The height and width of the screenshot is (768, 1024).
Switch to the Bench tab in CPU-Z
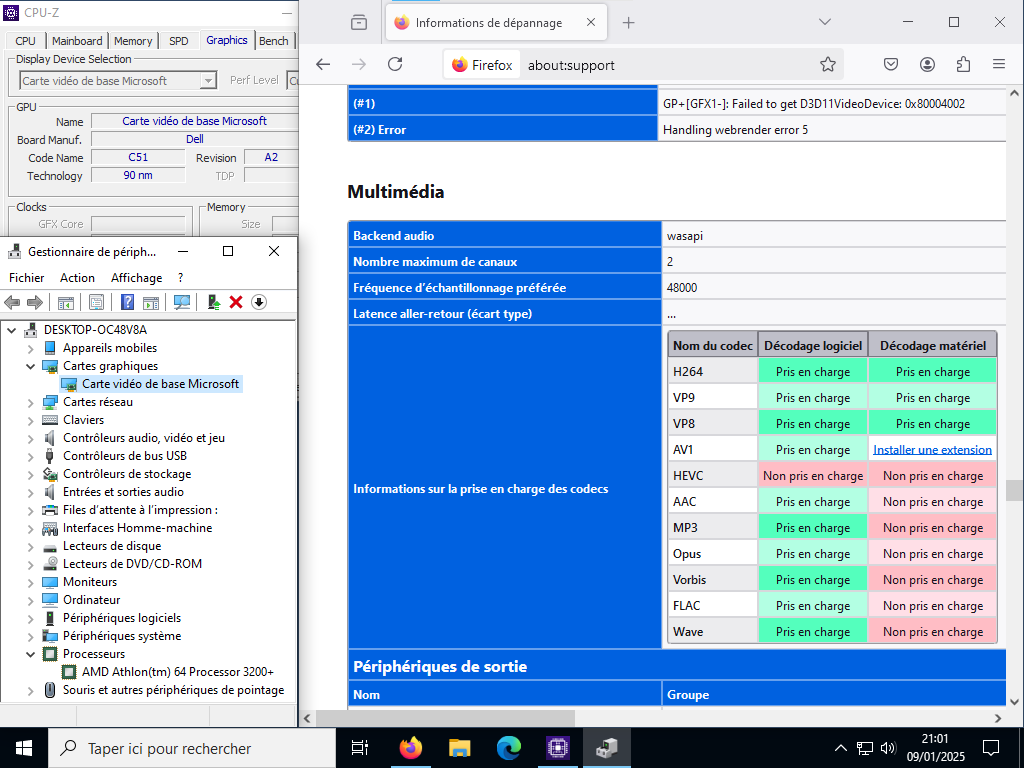tap(274, 40)
